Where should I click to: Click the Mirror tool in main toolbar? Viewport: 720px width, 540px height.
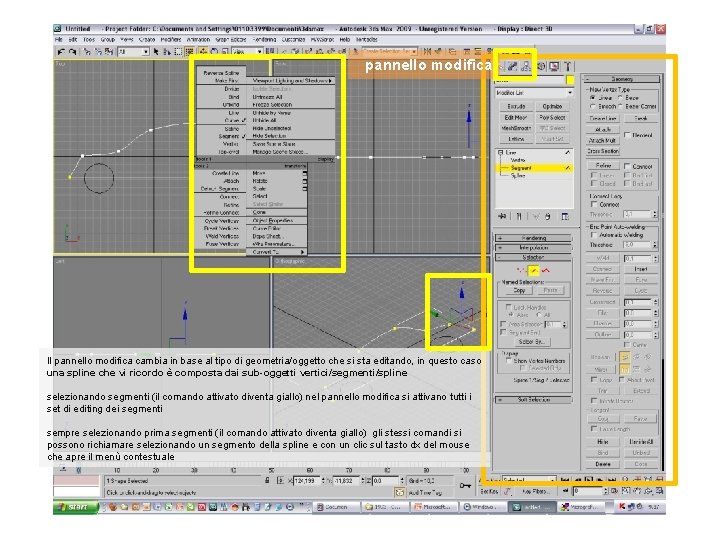[428, 52]
